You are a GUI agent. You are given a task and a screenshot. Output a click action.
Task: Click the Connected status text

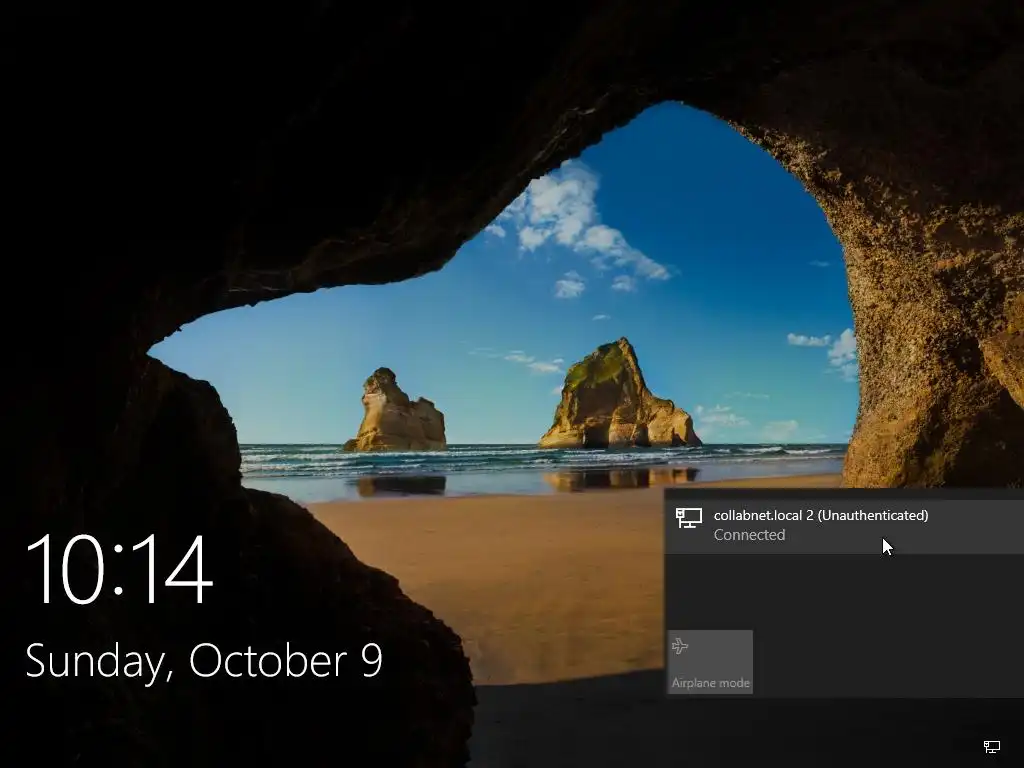click(749, 535)
